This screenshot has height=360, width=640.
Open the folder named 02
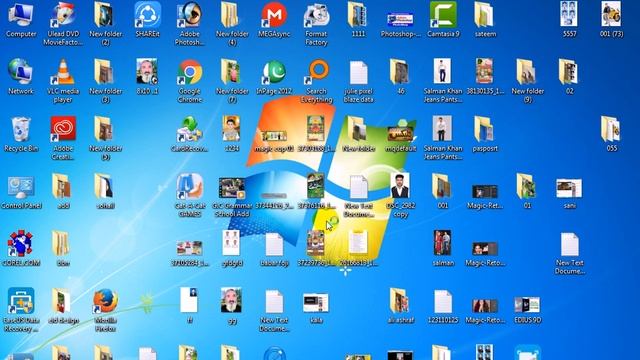(x=569, y=78)
